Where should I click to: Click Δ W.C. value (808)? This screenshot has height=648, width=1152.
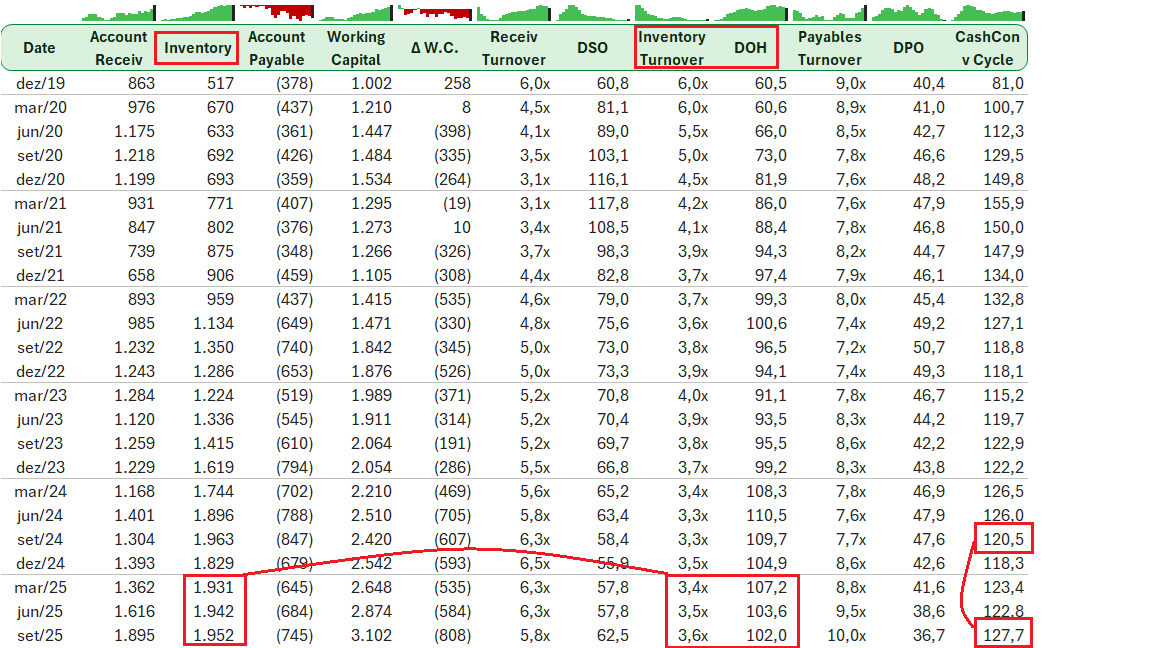pyautogui.click(x=453, y=636)
